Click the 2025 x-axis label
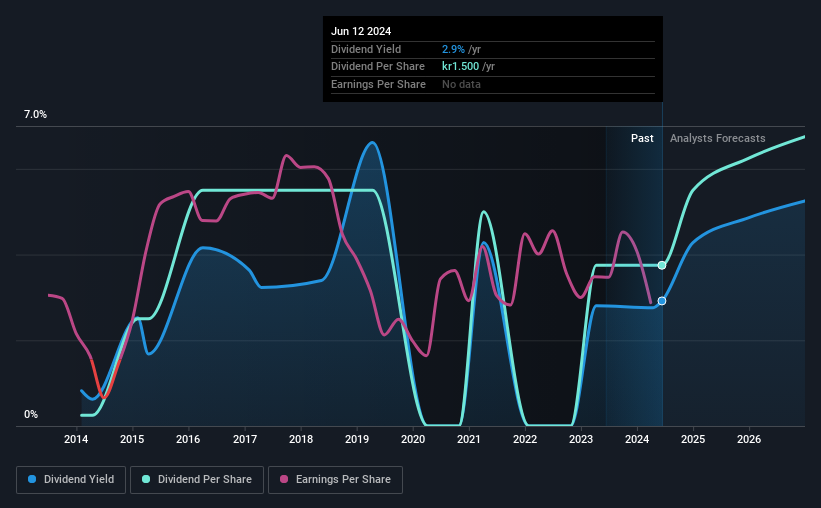The height and width of the screenshot is (508, 821). 693,439
